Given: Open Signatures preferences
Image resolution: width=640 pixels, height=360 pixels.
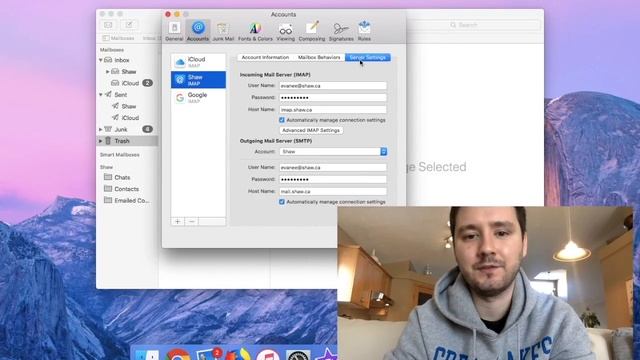Looking at the screenshot, I should click(x=341, y=31).
